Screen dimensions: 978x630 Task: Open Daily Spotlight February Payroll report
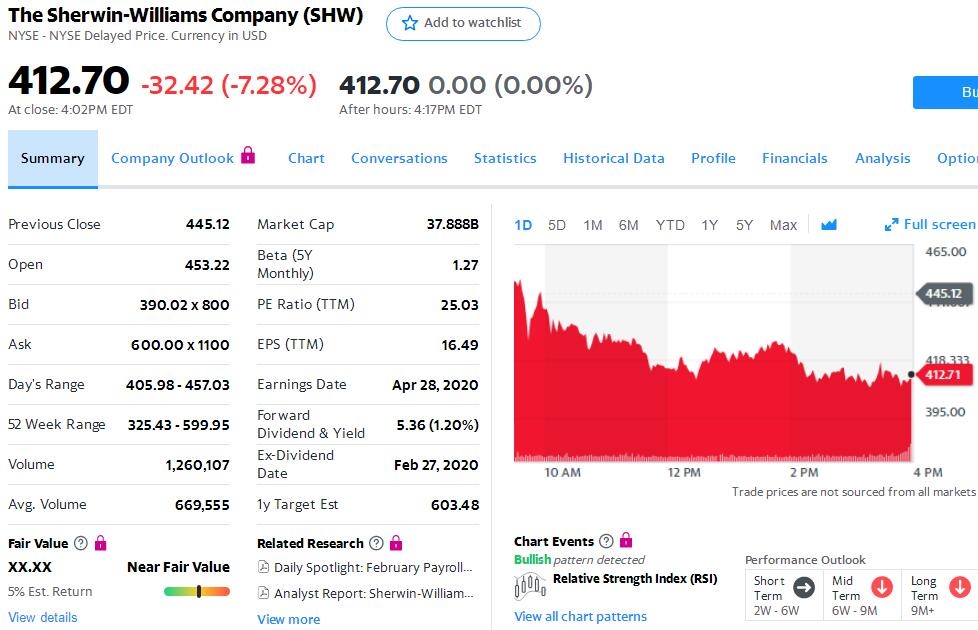365,567
